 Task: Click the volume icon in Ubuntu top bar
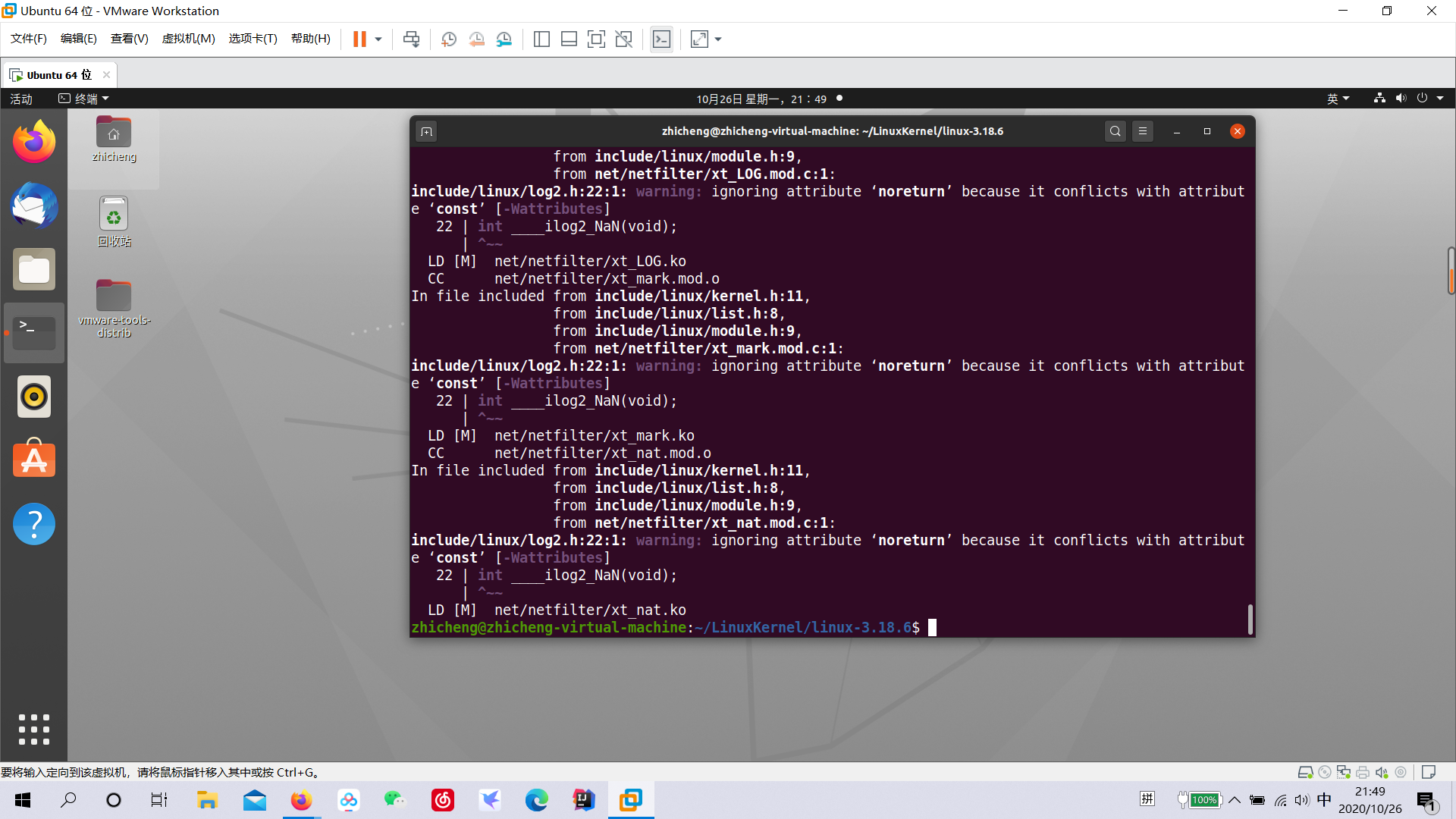tap(1401, 98)
